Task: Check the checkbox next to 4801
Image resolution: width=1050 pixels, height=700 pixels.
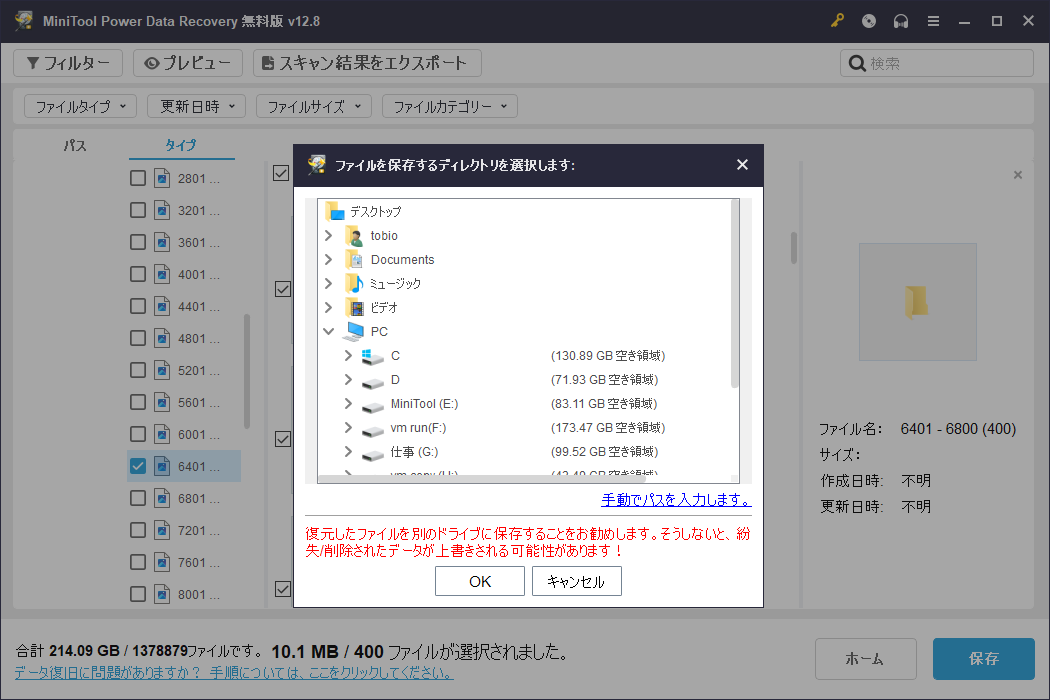Action: pyautogui.click(x=136, y=338)
